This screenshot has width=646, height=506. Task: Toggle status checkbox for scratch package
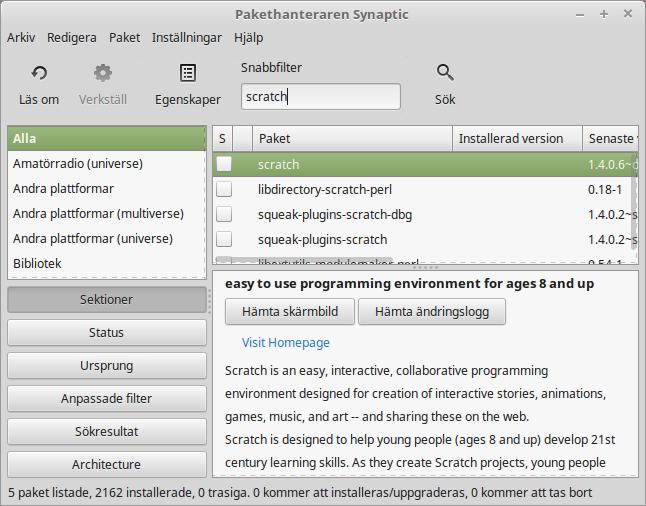[224, 164]
